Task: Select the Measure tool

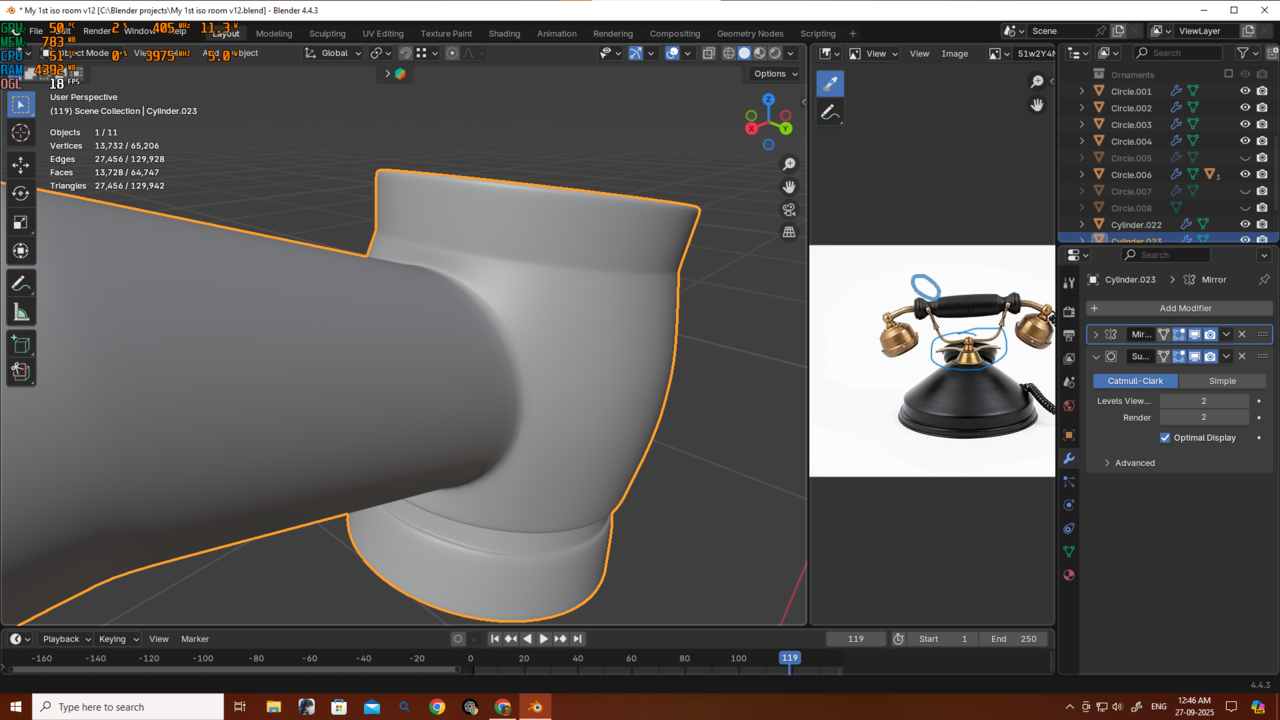Action: coord(20,314)
